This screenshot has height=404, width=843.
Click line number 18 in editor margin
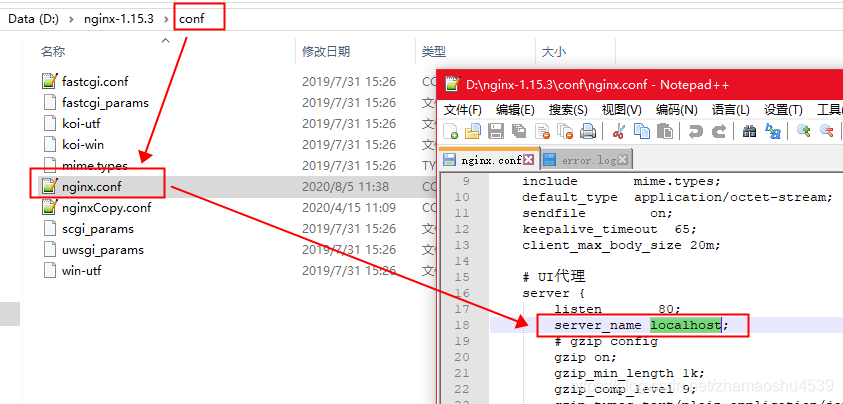[x=462, y=325]
